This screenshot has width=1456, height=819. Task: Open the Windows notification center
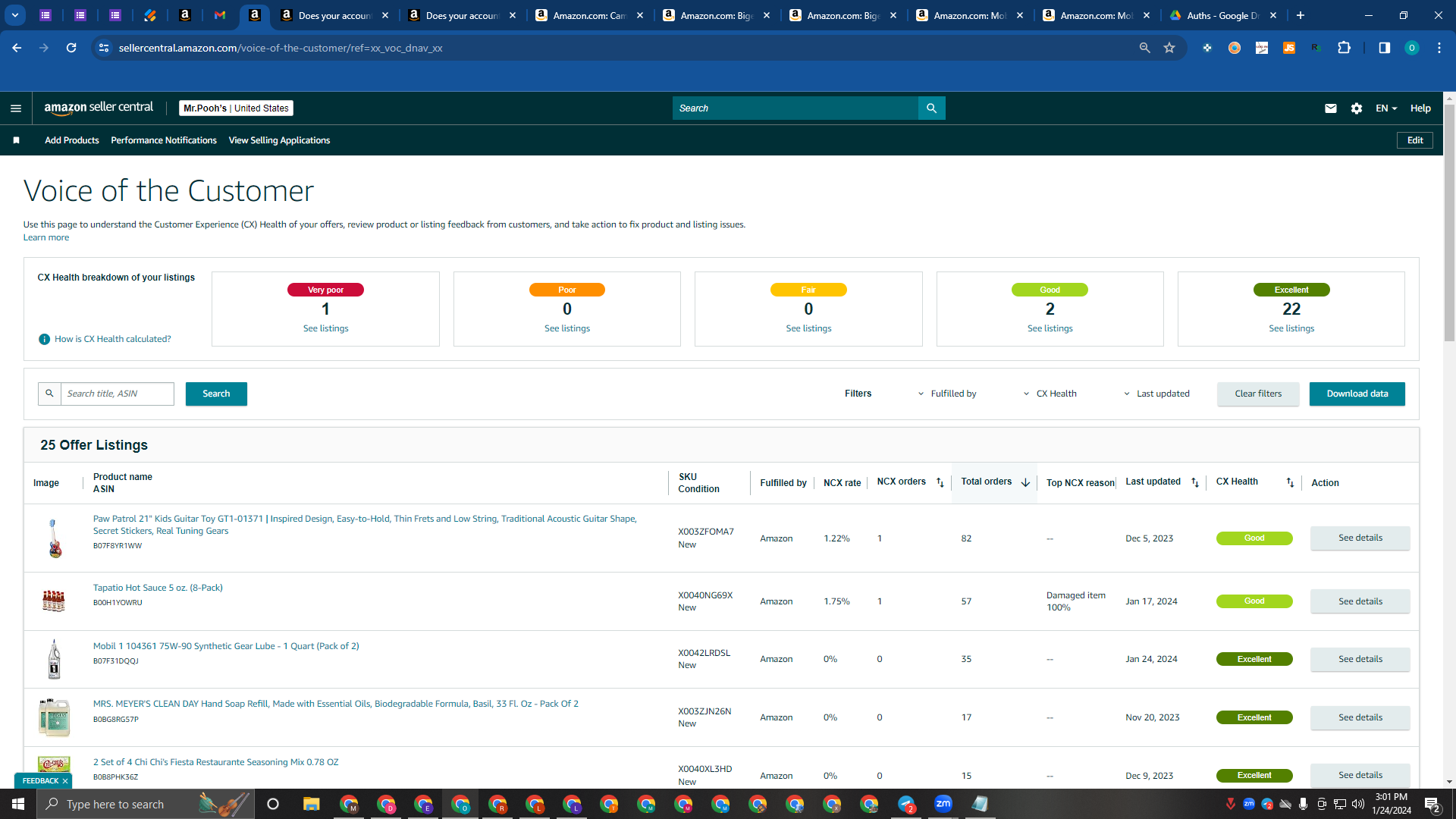1432,804
